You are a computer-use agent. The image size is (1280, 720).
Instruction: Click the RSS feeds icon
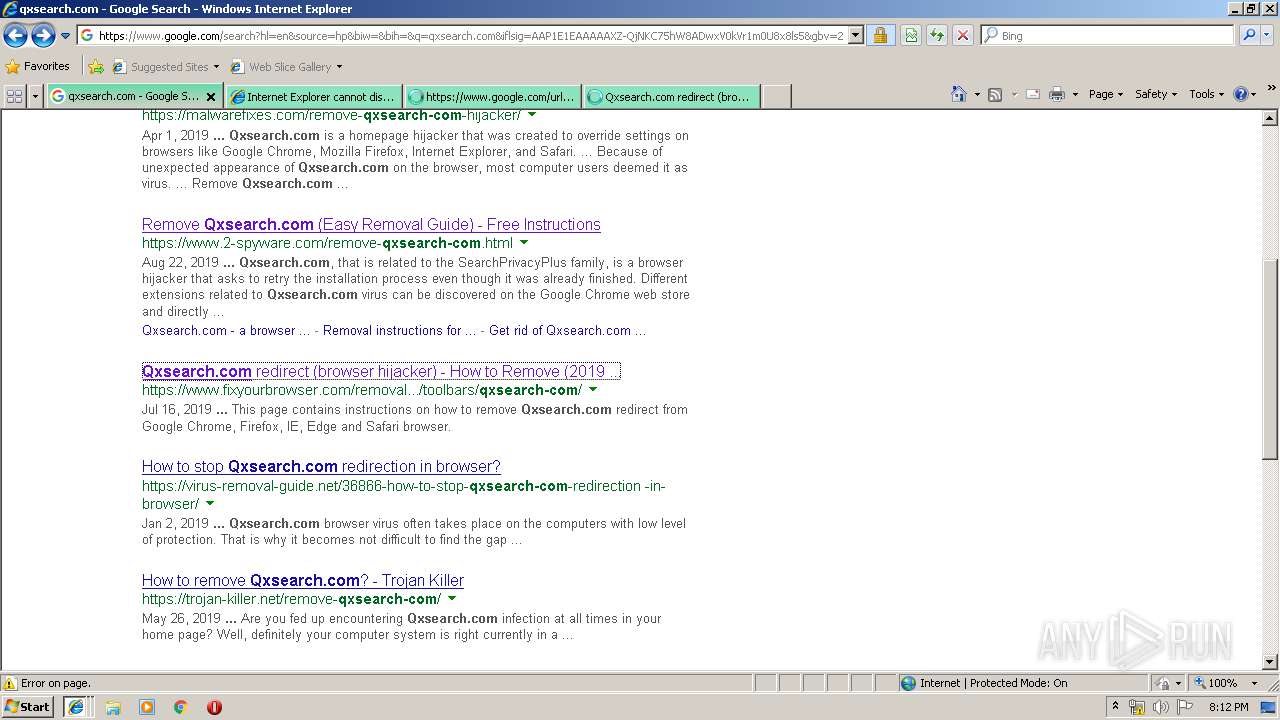click(995, 94)
